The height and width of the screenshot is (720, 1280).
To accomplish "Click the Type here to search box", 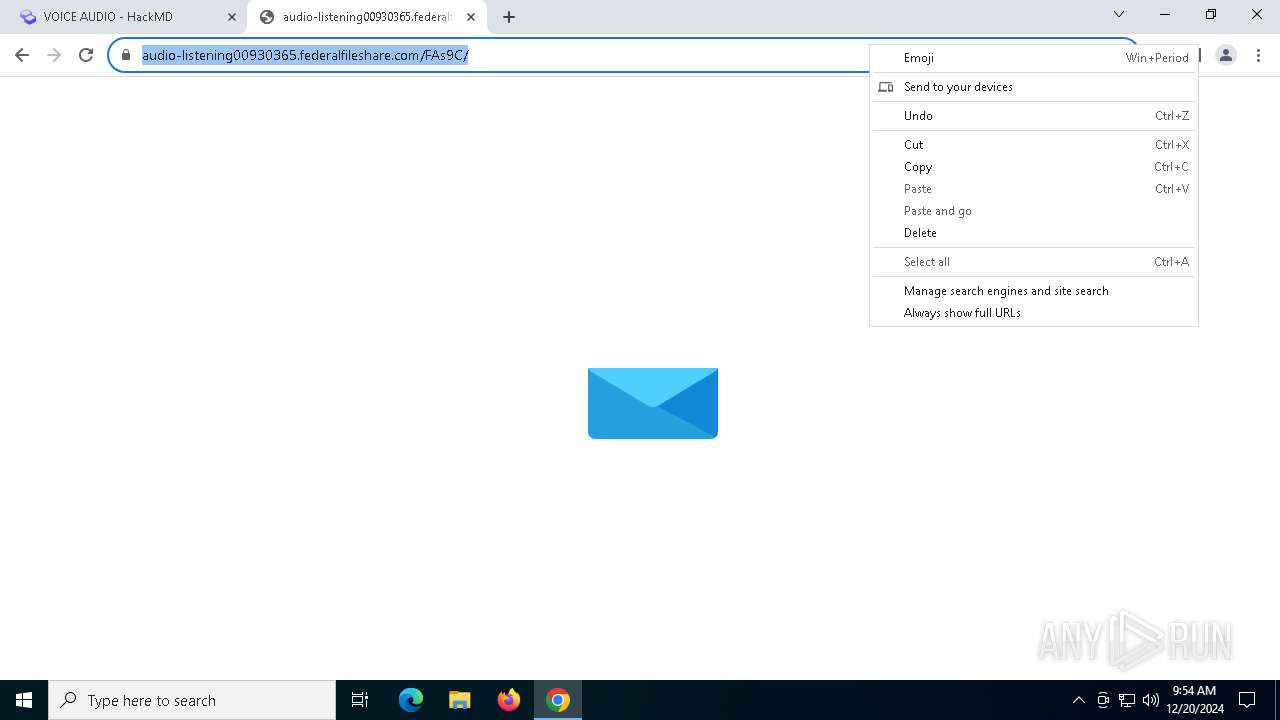I will point(192,700).
